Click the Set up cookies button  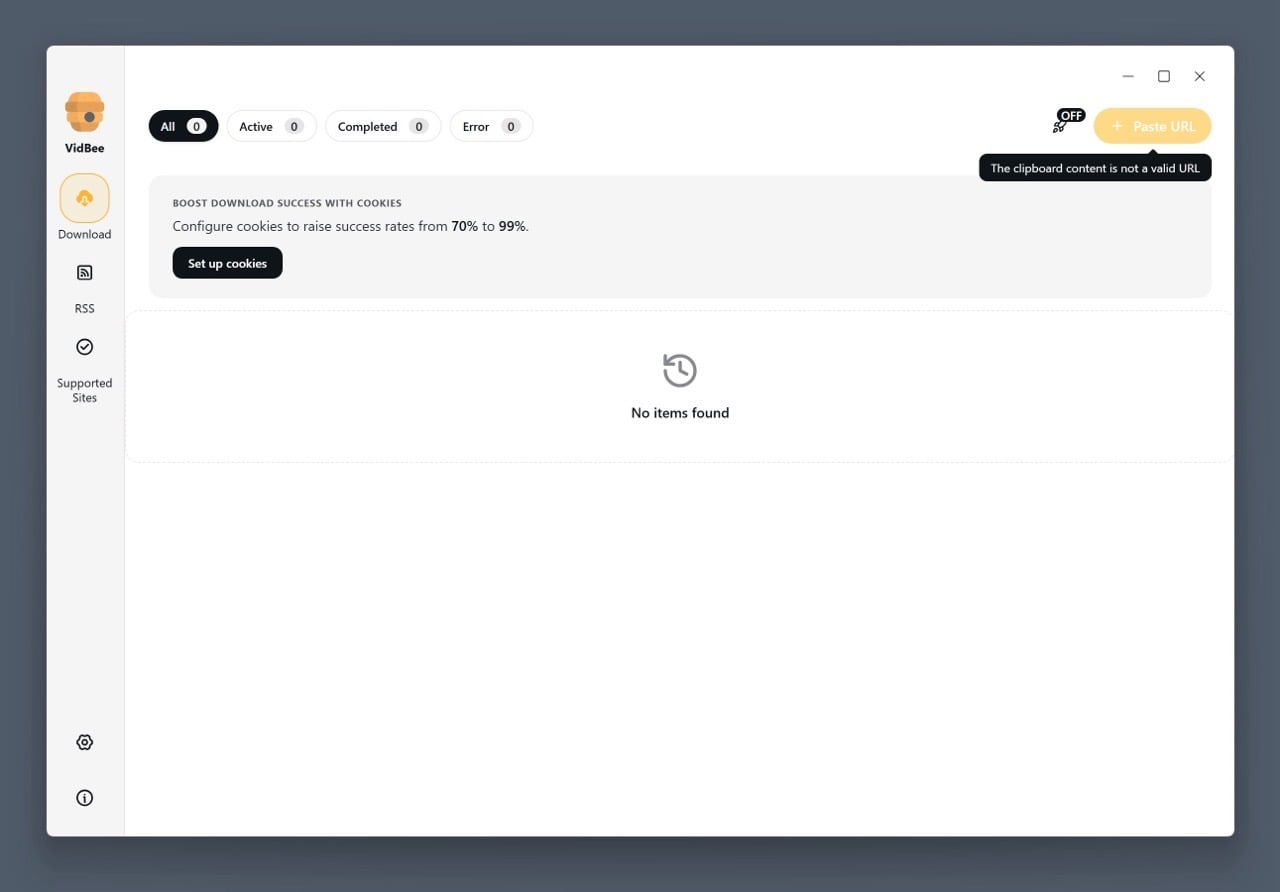[x=227, y=263]
